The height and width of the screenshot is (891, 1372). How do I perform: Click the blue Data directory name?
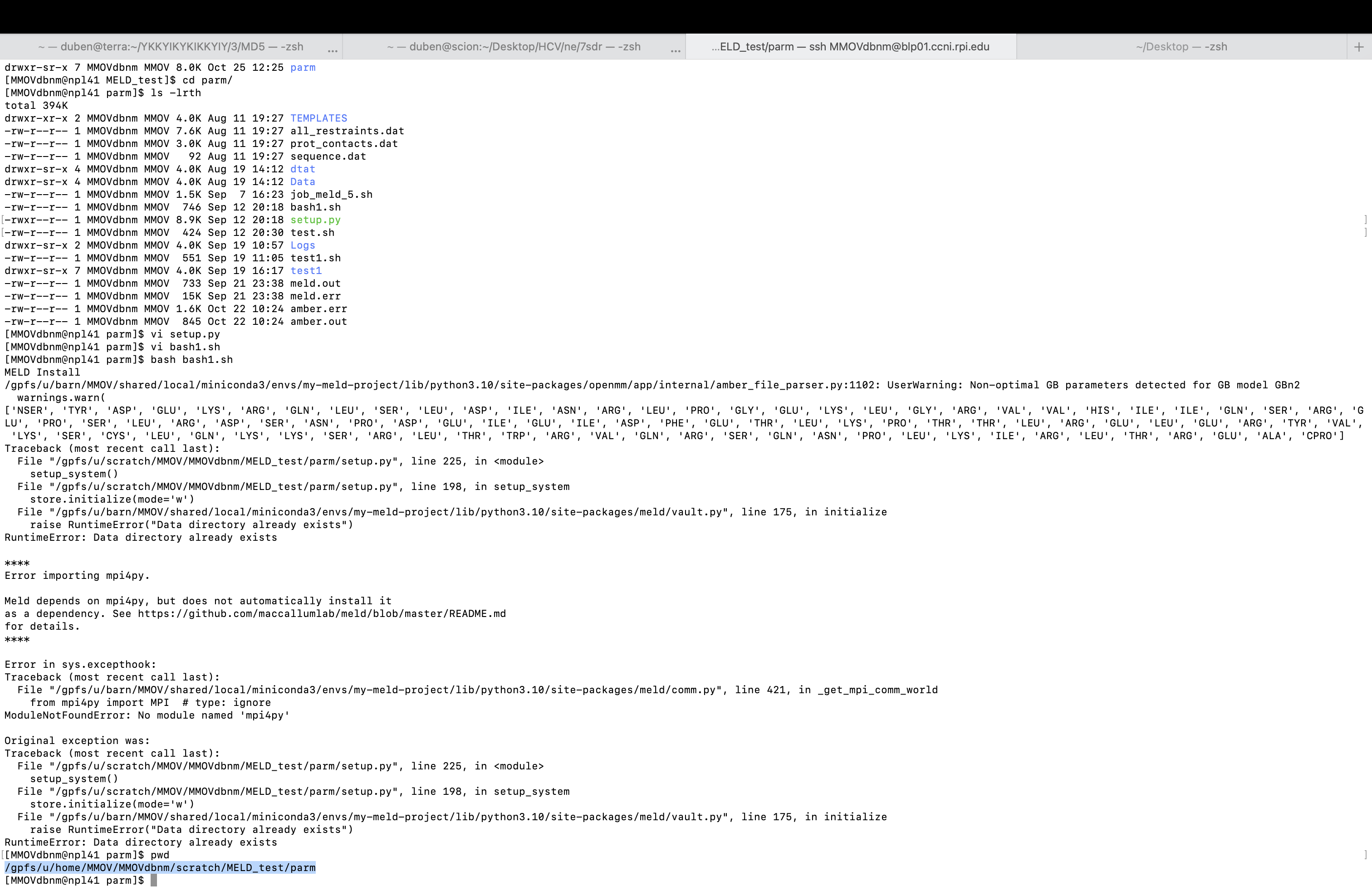[303, 181]
